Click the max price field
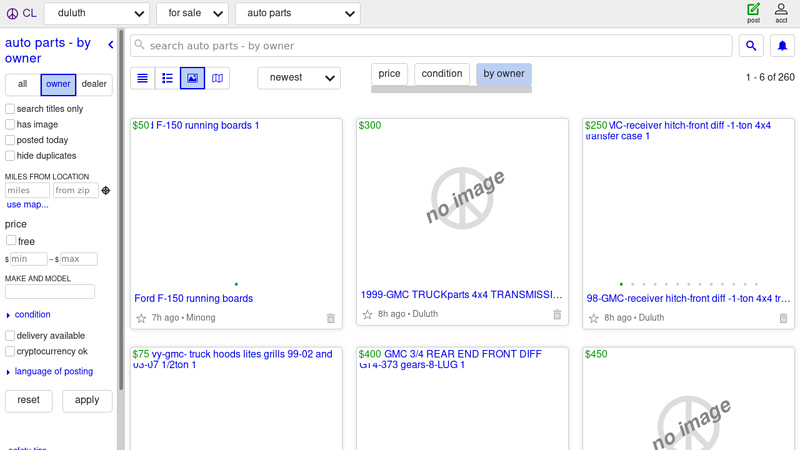 [x=79, y=259]
